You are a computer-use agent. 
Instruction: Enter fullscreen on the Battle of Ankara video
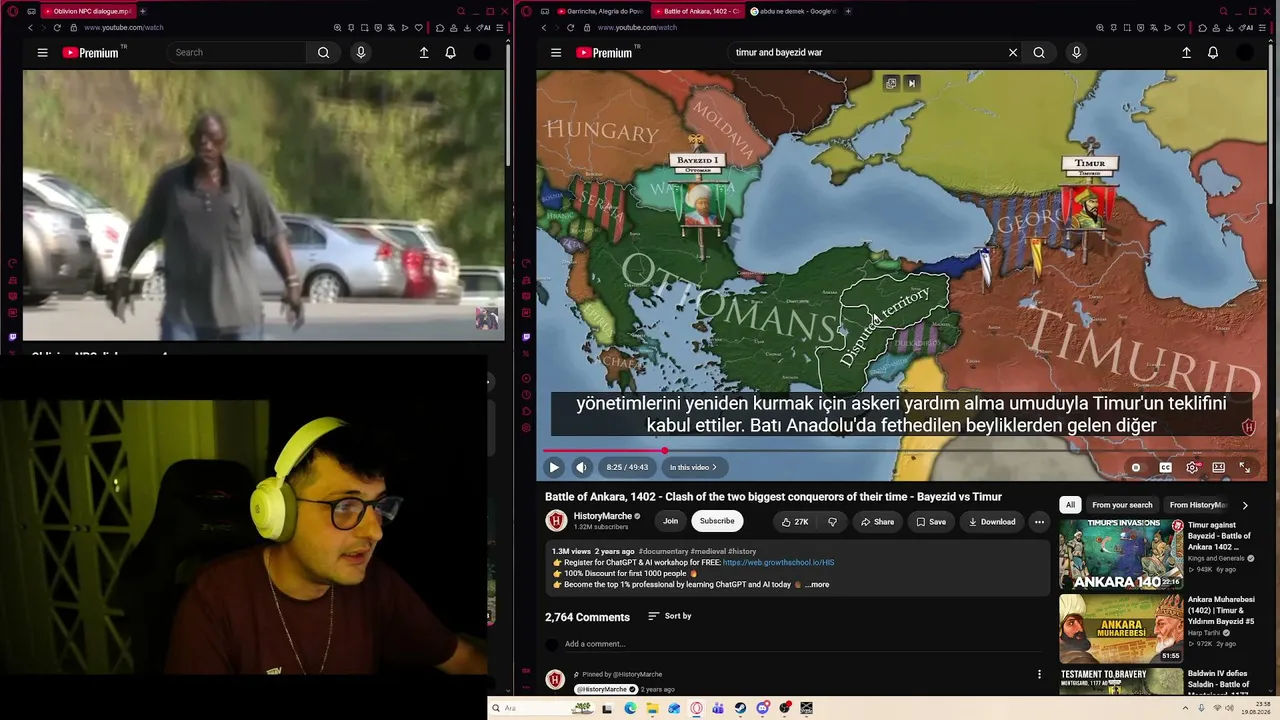pos(1245,467)
